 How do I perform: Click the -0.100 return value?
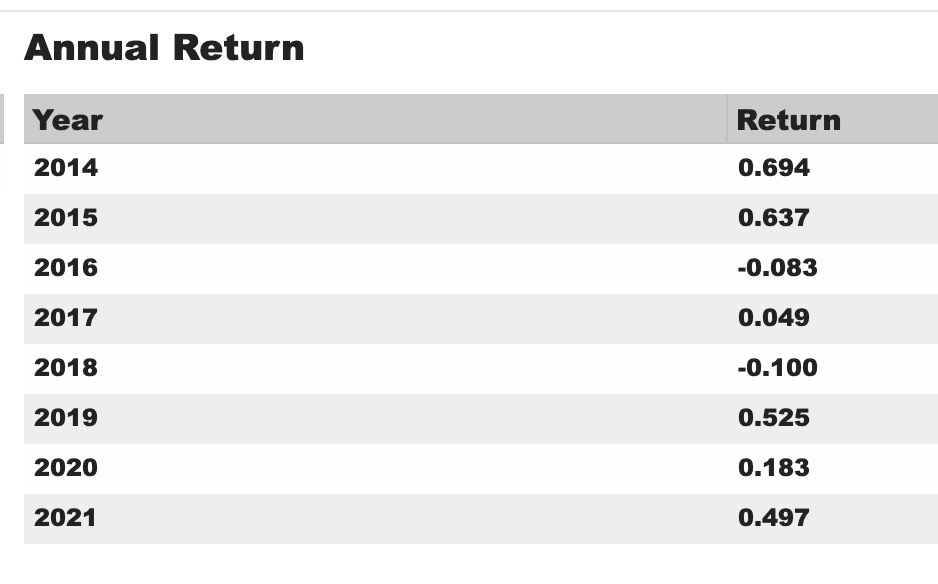(777, 368)
